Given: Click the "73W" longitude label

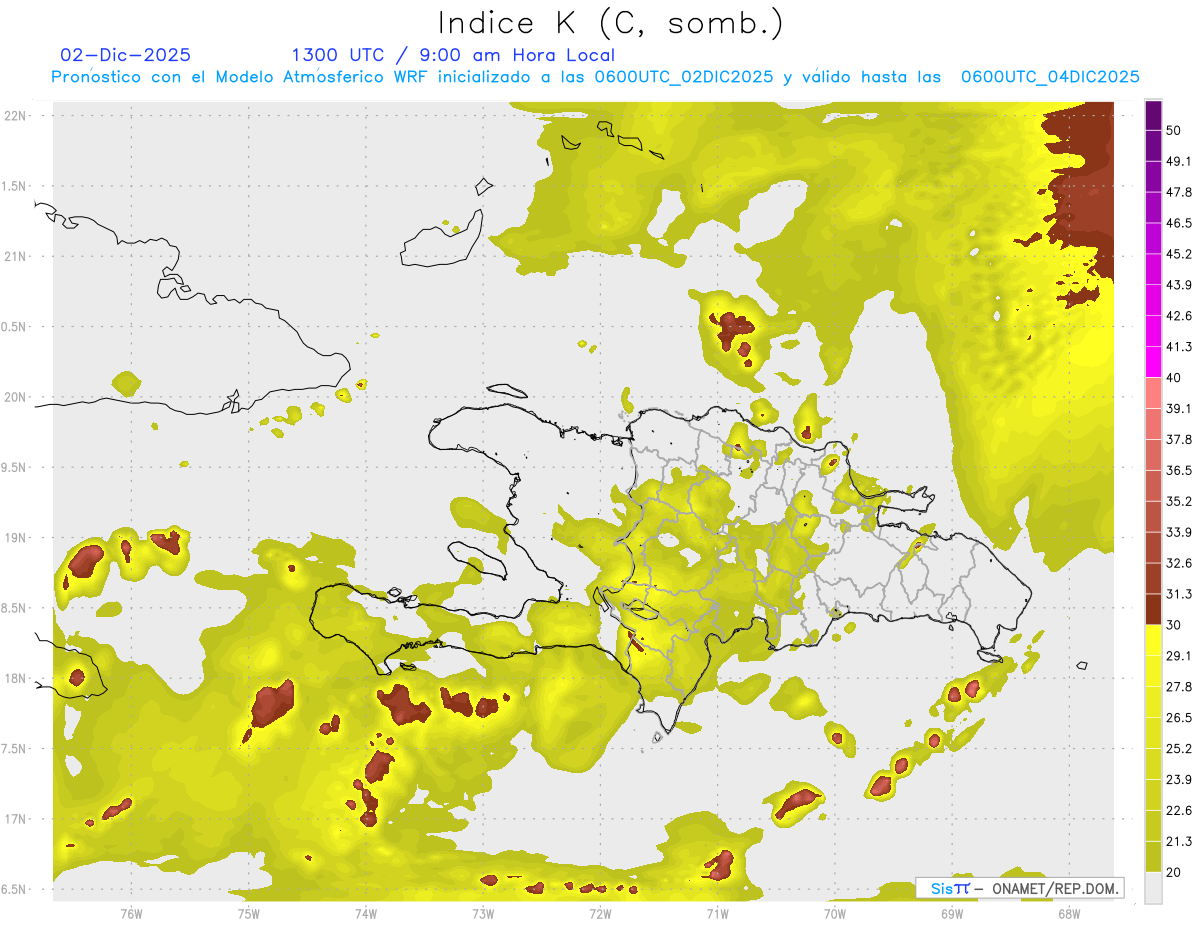Looking at the screenshot, I should (x=483, y=913).
